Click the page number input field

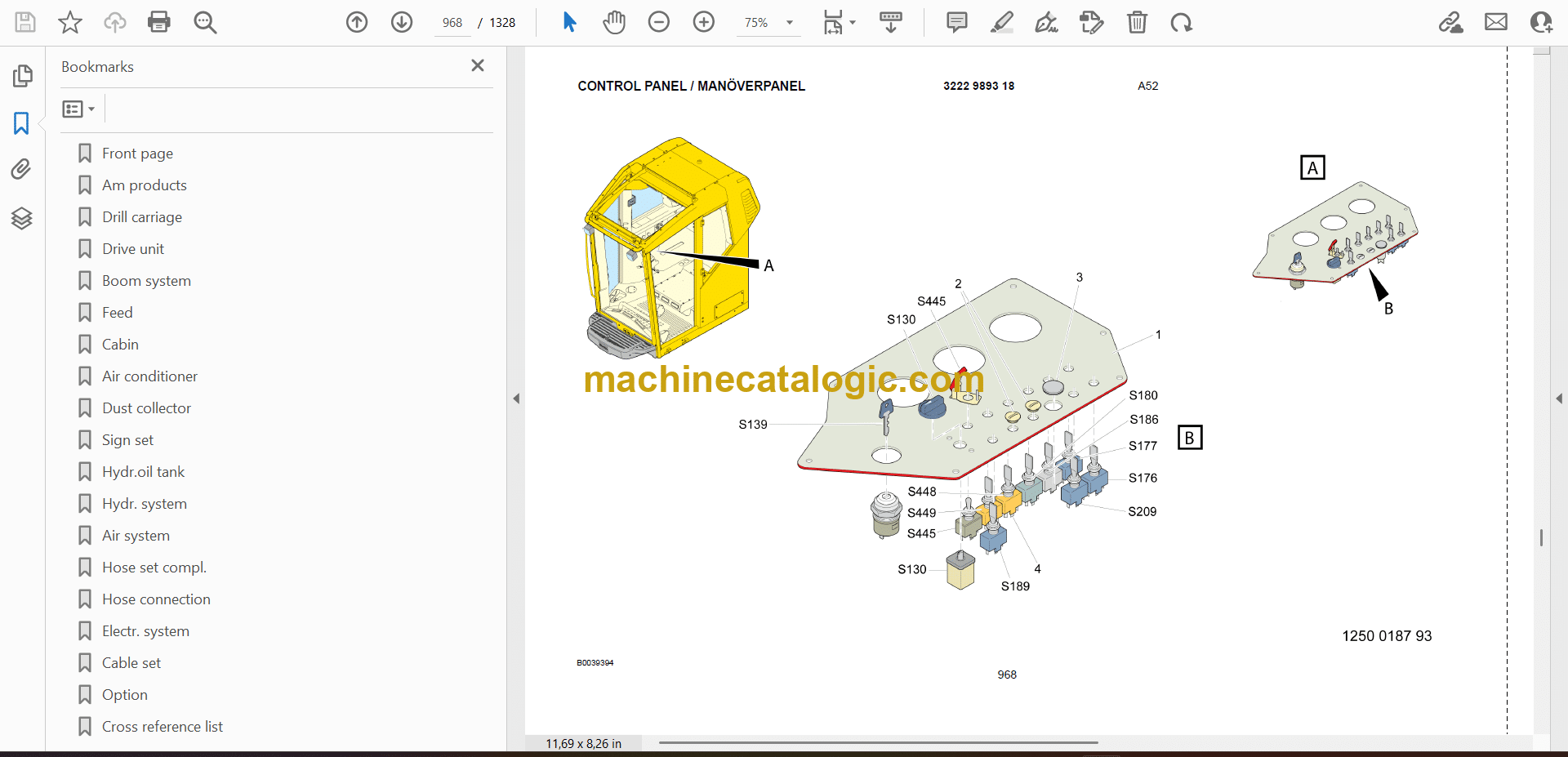(452, 23)
